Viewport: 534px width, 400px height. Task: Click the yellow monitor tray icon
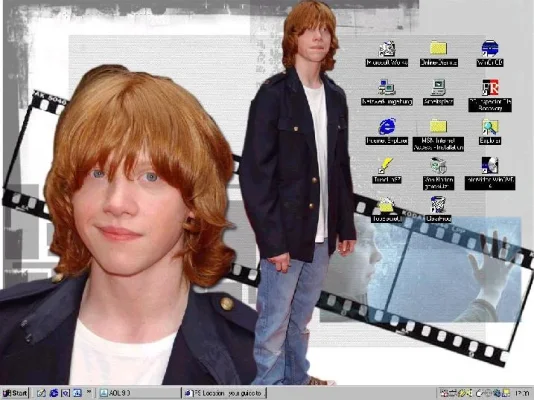pyautogui.click(x=506, y=393)
